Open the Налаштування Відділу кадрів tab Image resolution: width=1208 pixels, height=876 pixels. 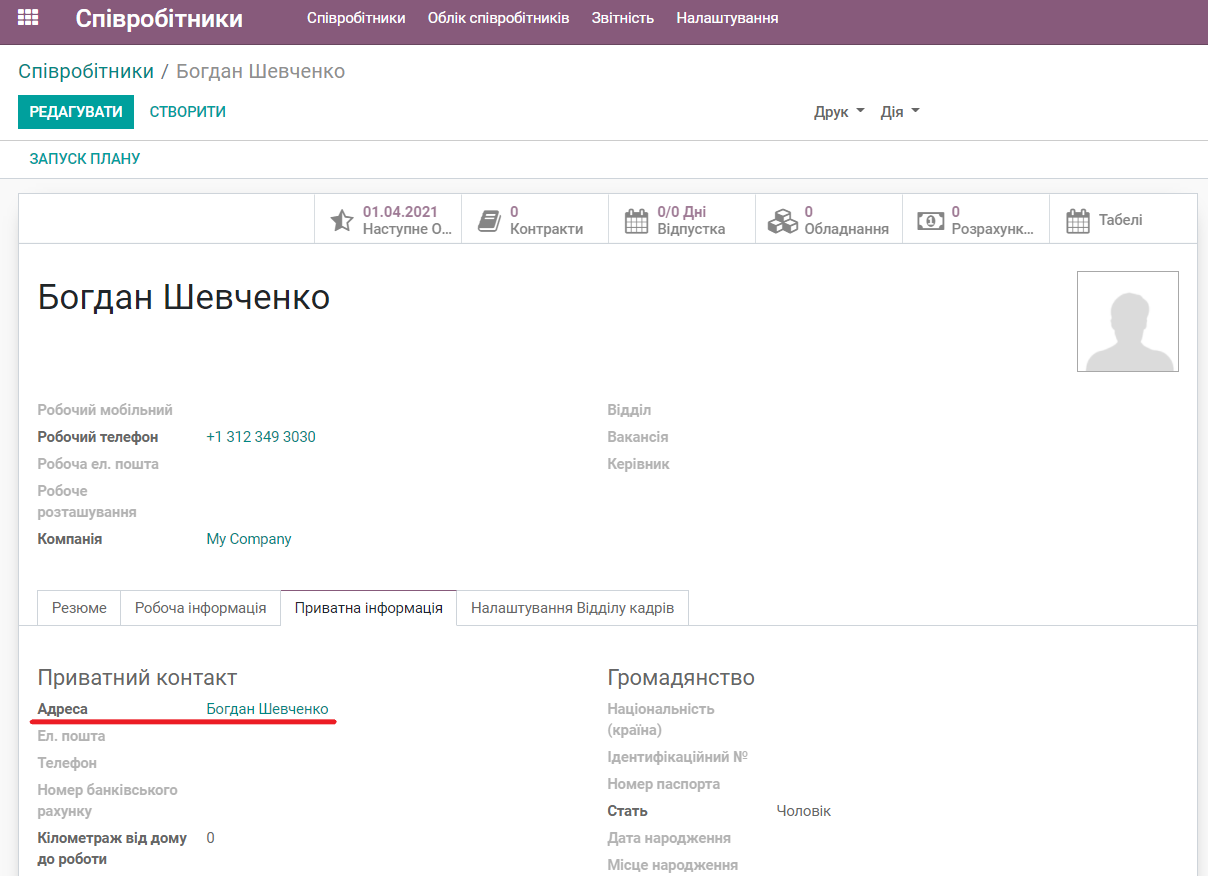point(572,607)
